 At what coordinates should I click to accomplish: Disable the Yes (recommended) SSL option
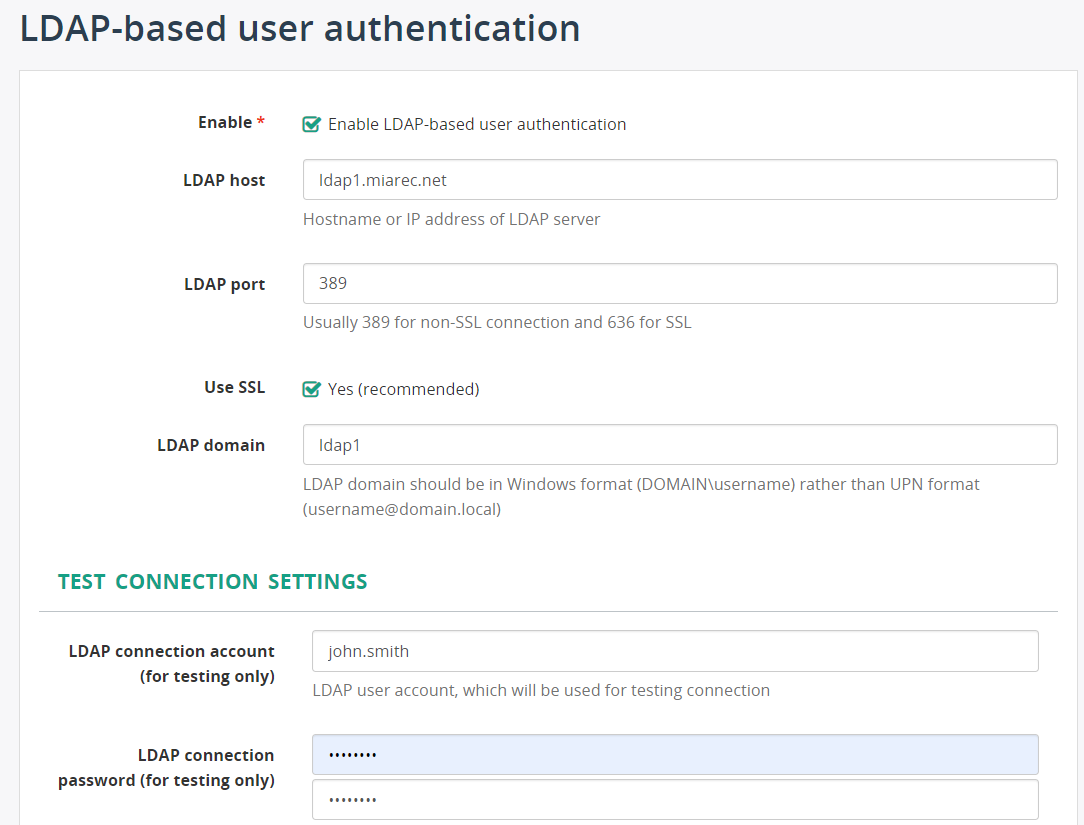point(313,389)
